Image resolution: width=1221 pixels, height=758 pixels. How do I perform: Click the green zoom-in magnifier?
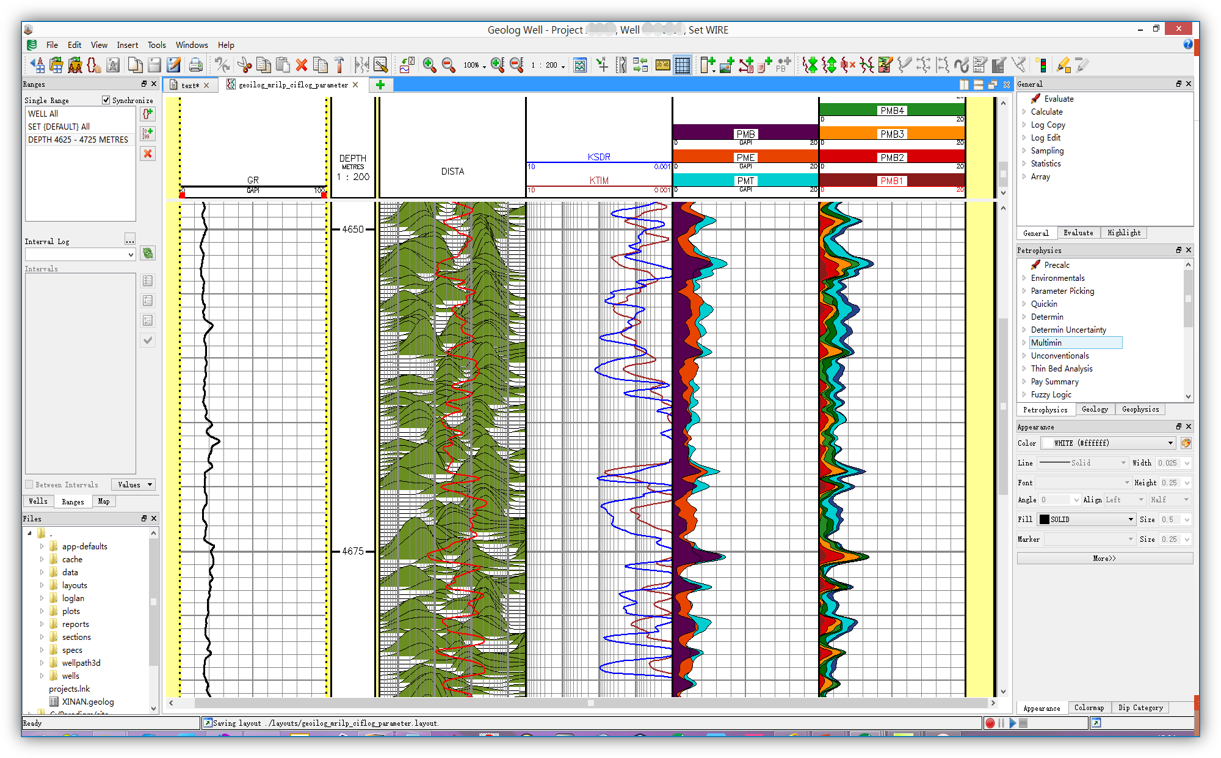point(429,65)
